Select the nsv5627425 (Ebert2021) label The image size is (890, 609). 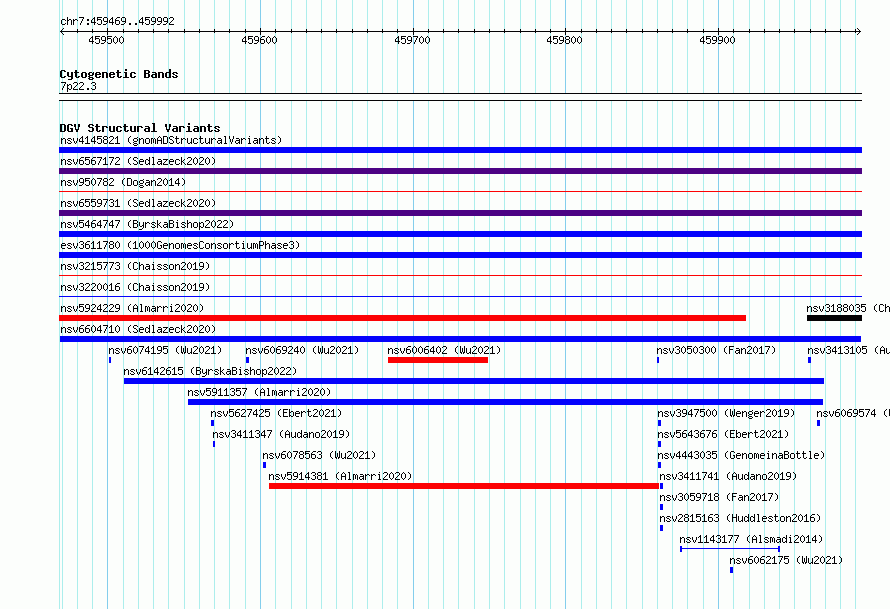click(276, 413)
